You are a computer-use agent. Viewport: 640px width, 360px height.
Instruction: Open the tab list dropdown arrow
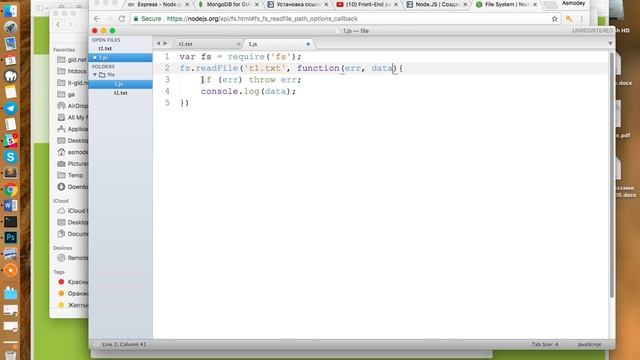(x=610, y=44)
